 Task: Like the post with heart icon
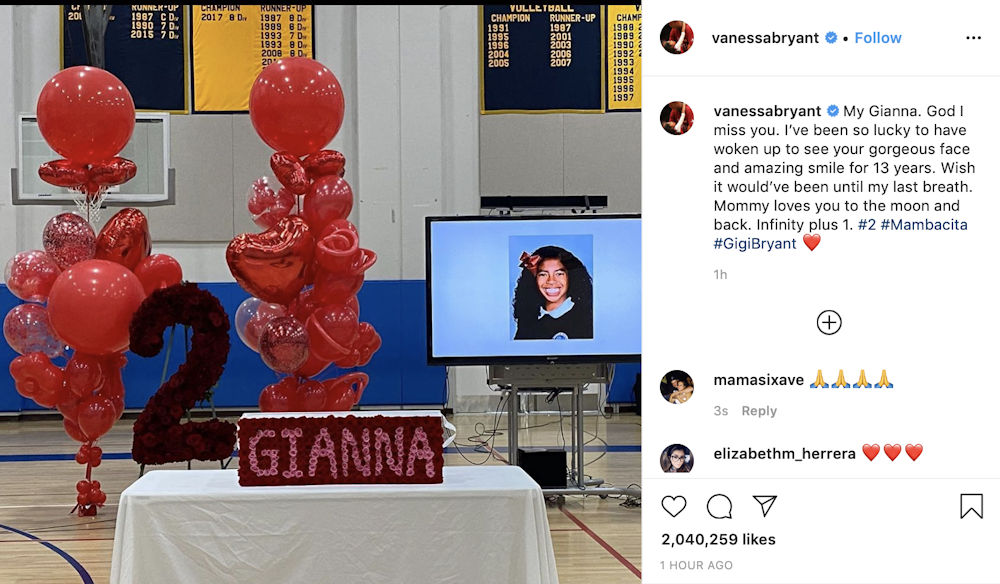[673, 507]
